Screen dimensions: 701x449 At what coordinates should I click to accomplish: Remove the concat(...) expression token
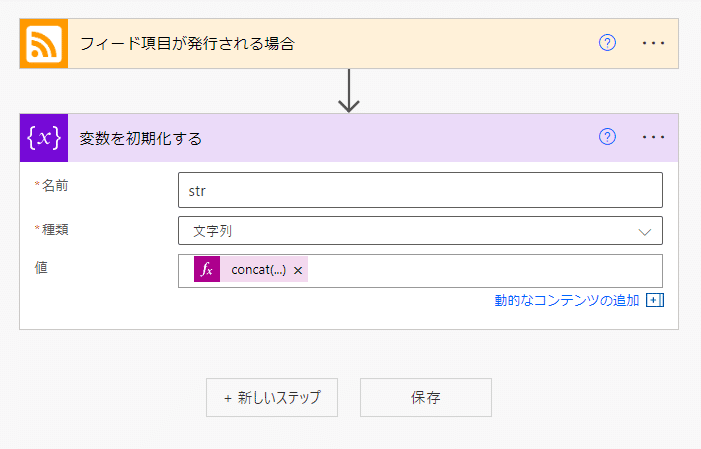pyautogui.click(x=298, y=271)
